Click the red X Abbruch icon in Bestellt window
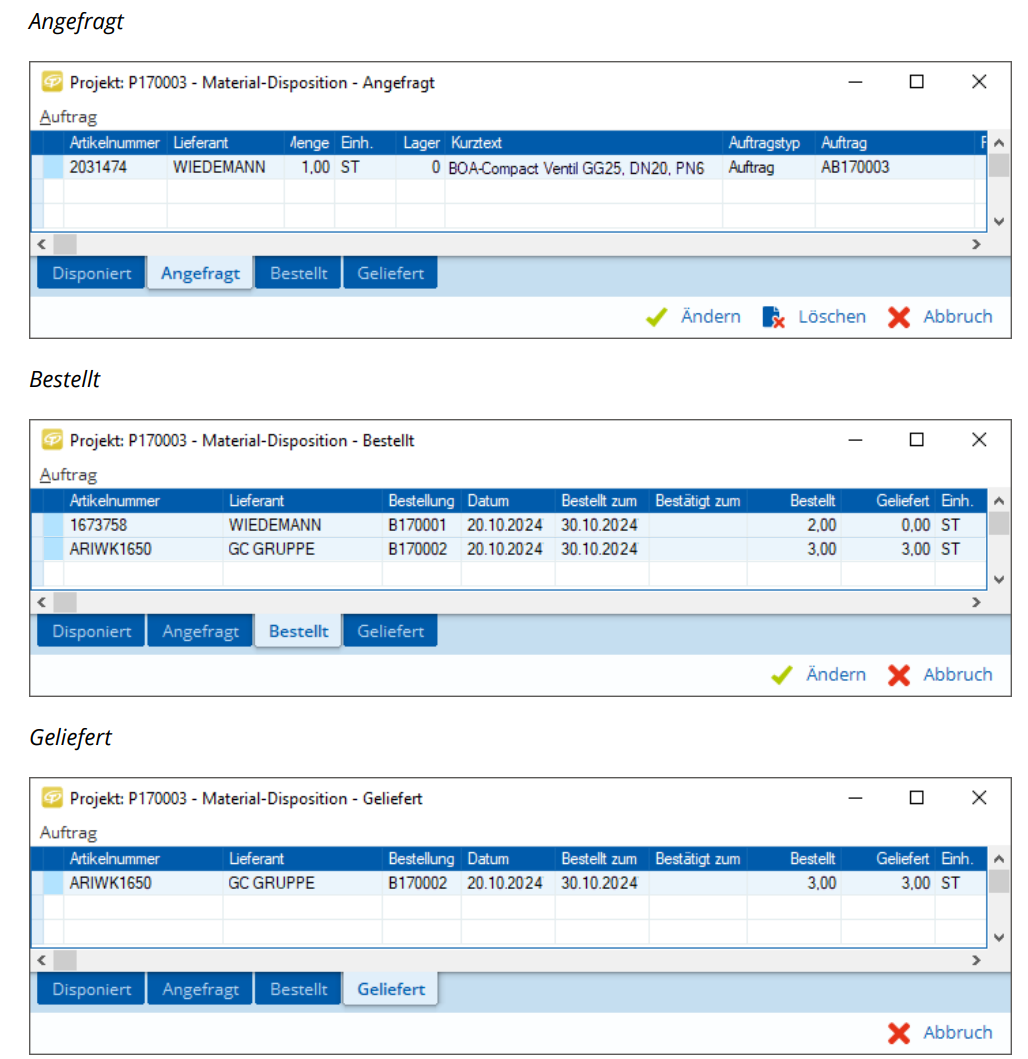The image size is (1028, 1059). point(899,675)
